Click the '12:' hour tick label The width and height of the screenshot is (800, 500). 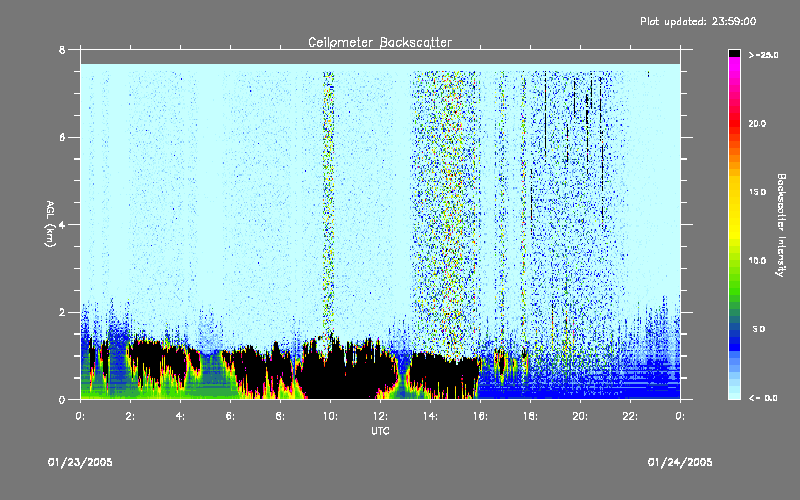[380, 416]
